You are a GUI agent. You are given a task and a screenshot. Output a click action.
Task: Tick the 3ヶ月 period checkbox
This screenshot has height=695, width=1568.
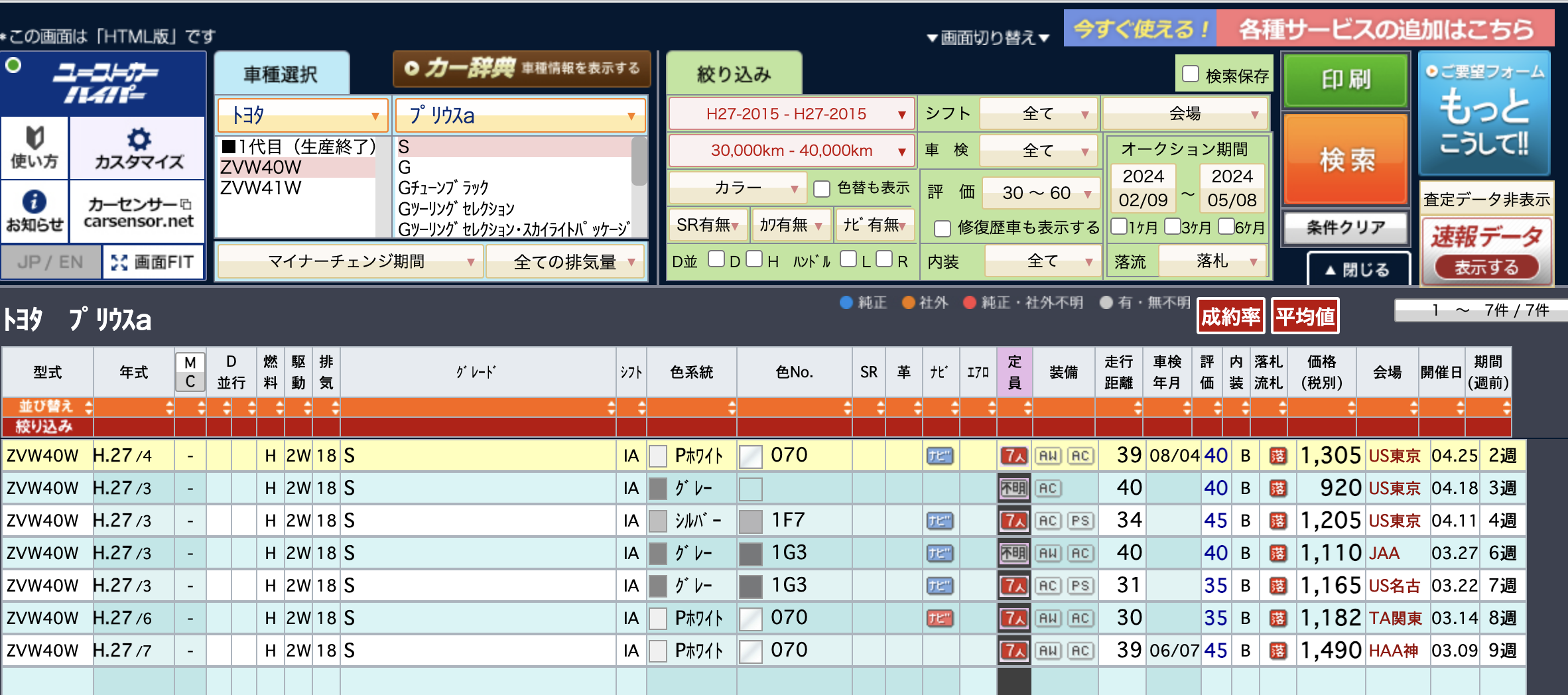pyautogui.click(x=1173, y=226)
